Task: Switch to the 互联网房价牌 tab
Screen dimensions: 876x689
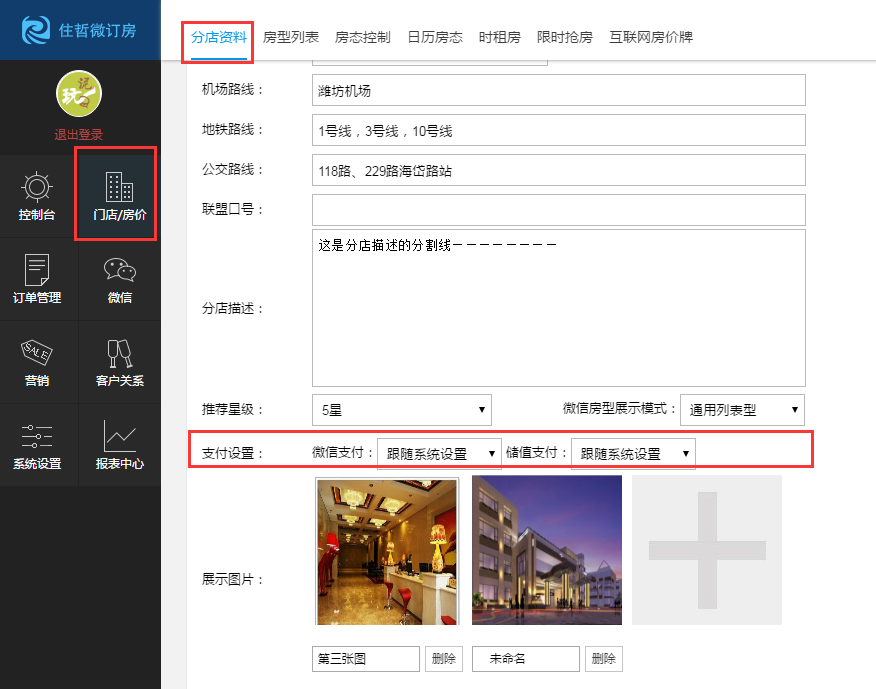Action: (651, 37)
